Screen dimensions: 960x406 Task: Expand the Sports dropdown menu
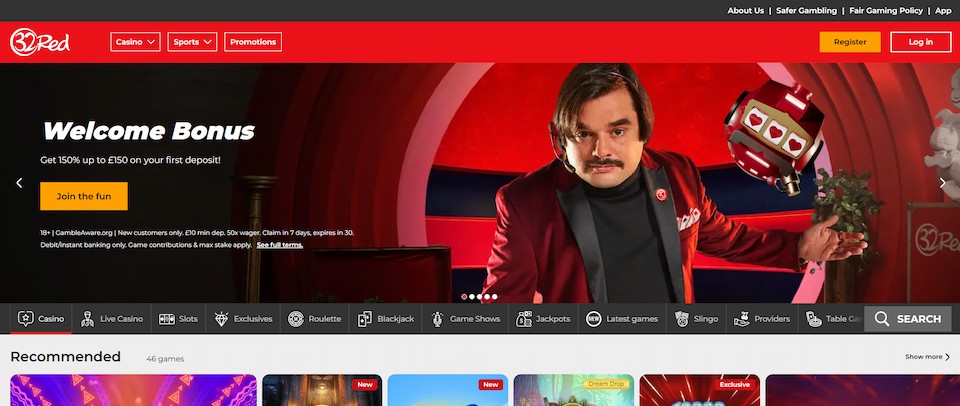point(192,42)
